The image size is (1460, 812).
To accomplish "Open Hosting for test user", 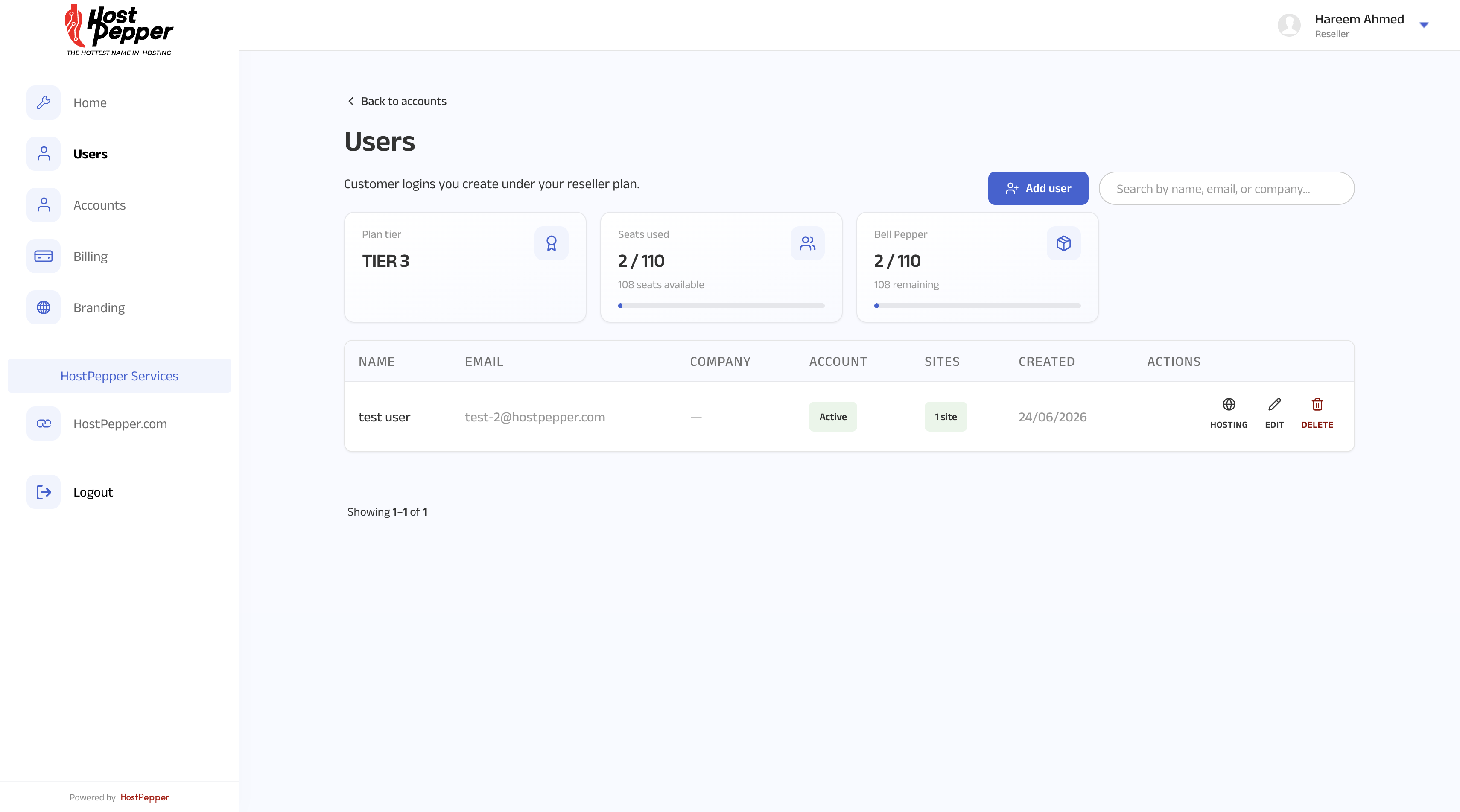I will pos(1229,414).
